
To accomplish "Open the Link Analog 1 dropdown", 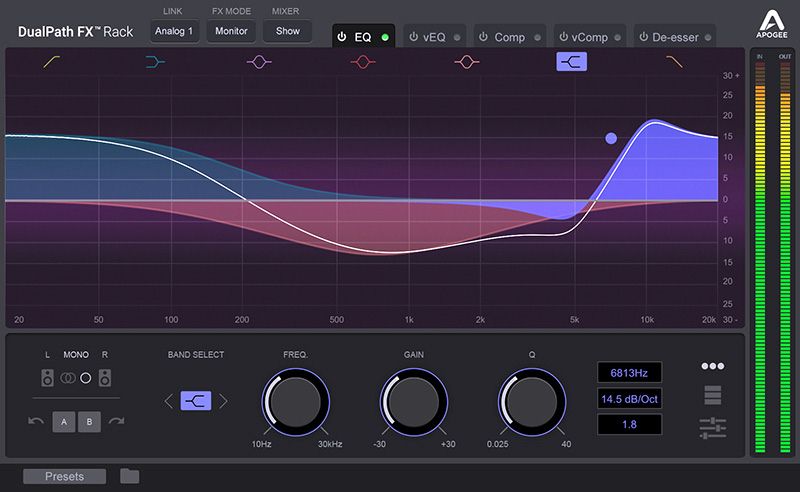I will [176, 31].
